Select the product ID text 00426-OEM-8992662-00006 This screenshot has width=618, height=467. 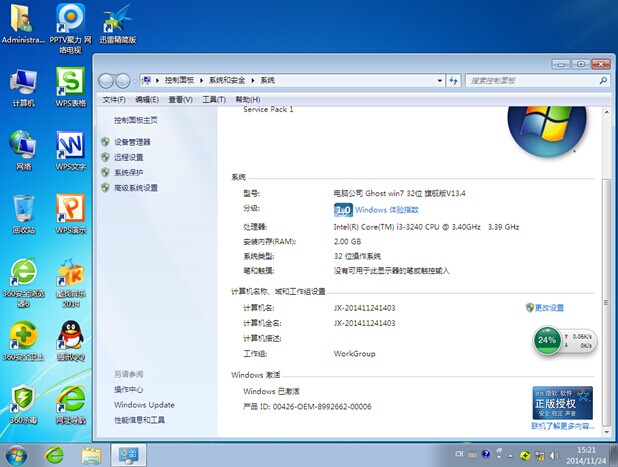(x=322, y=407)
